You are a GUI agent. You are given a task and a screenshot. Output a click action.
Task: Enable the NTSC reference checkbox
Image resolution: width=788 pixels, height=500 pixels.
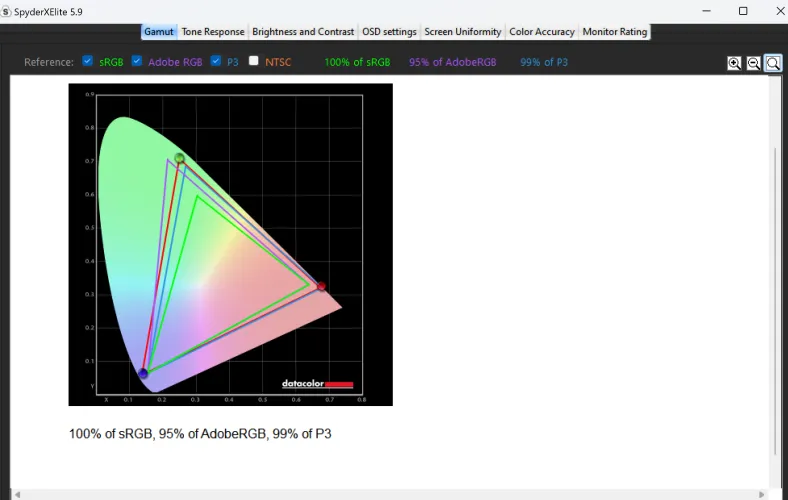(x=254, y=61)
